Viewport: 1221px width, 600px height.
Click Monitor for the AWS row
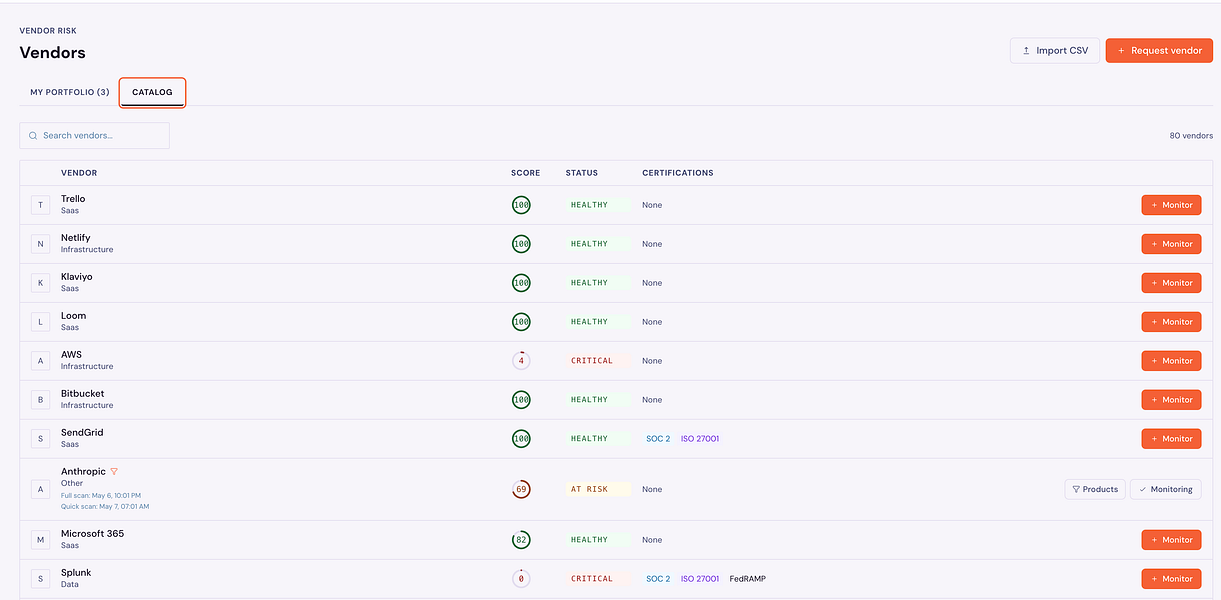pos(1171,361)
